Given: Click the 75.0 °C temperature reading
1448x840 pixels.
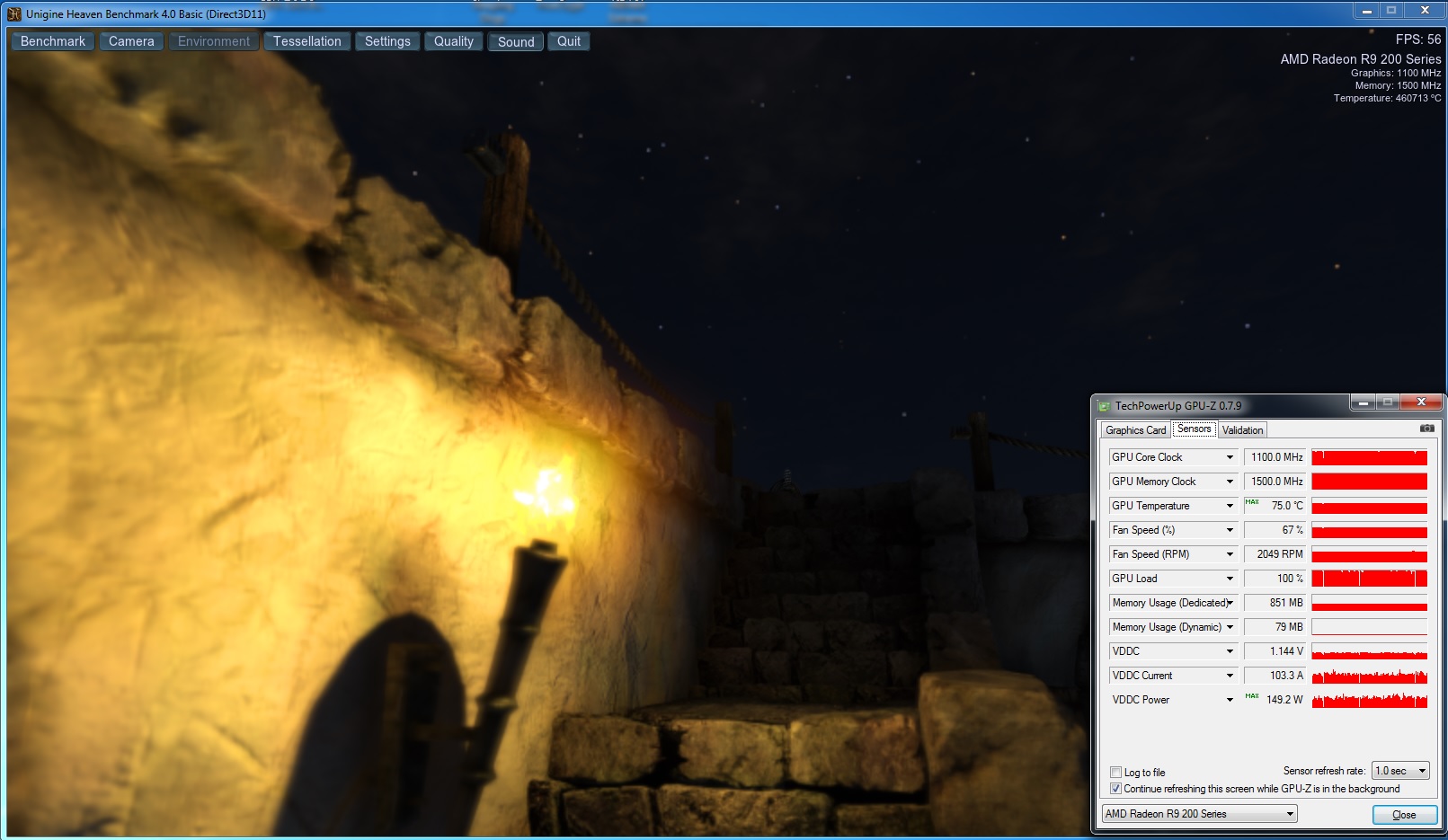Looking at the screenshot, I should (1275, 506).
